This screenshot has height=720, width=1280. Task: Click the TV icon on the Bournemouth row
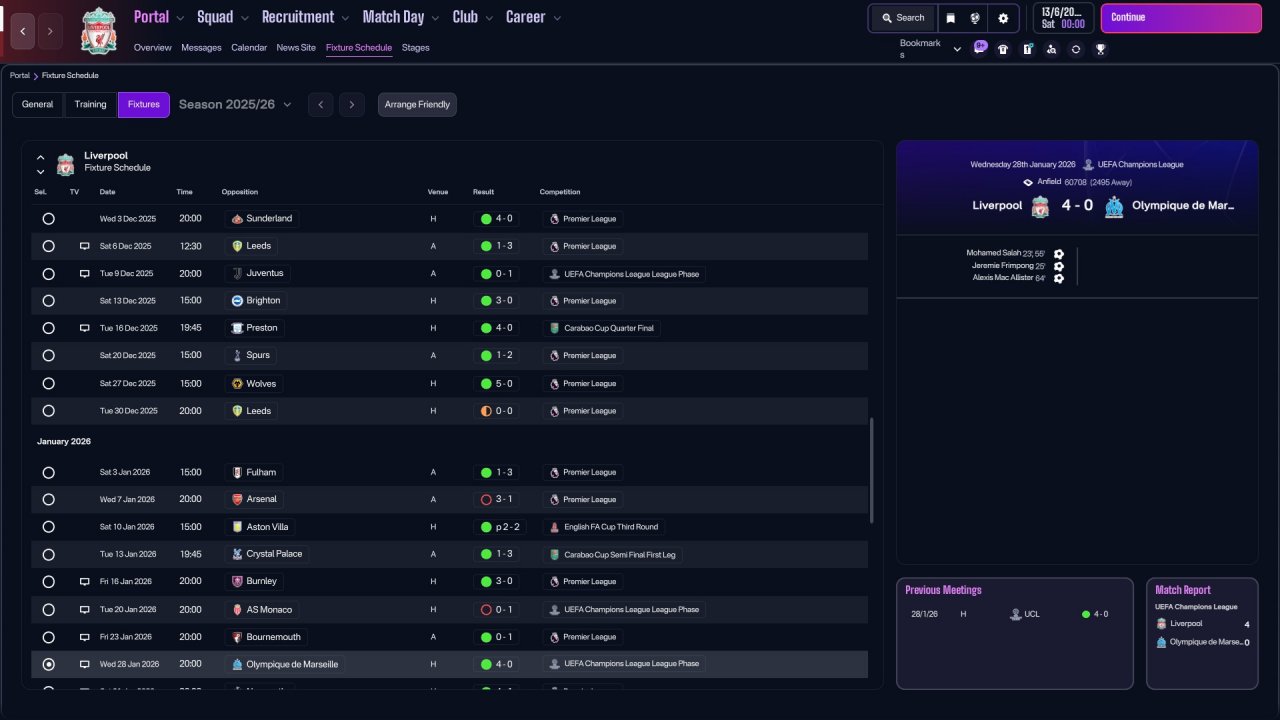[85, 637]
